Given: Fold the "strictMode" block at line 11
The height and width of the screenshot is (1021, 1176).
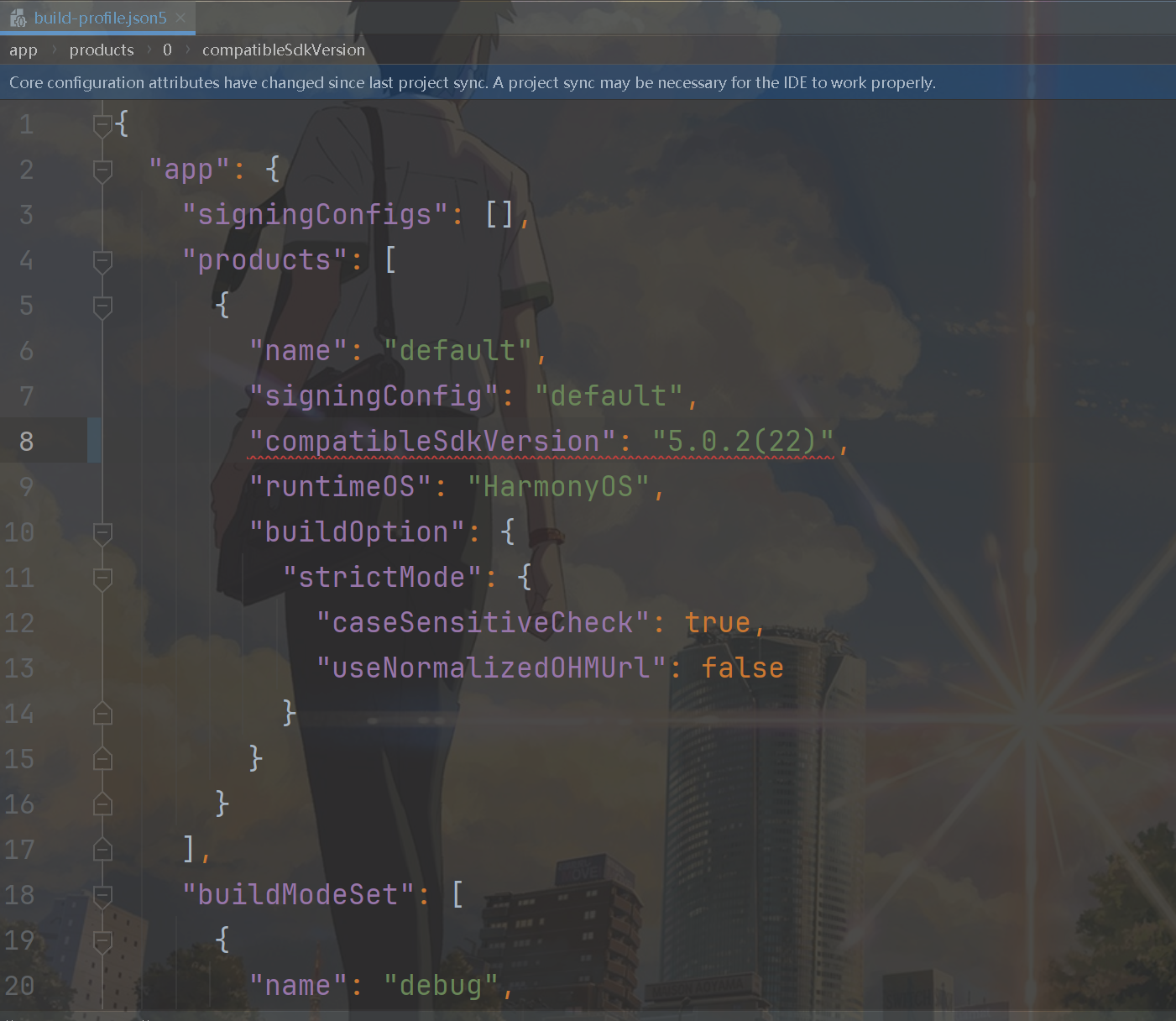Looking at the screenshot, I should [x=102, y=579].
